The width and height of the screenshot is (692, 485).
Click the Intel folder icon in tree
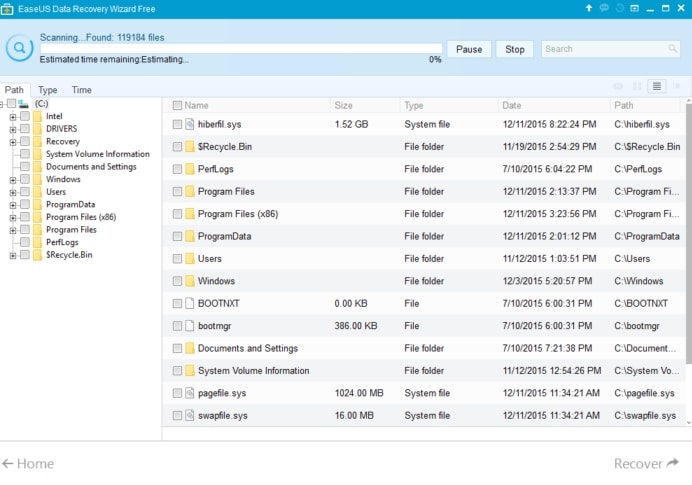pyautogui.click(x=38, y=116)
